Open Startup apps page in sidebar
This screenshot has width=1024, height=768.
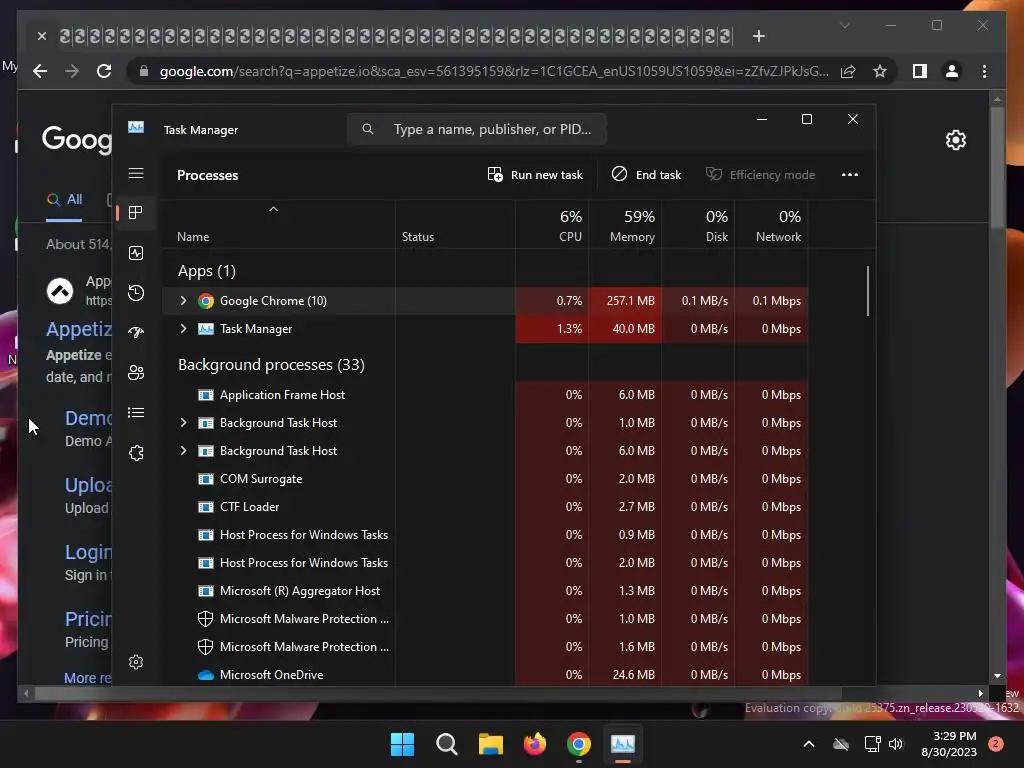pyautogui.click(x=136, y=332)
